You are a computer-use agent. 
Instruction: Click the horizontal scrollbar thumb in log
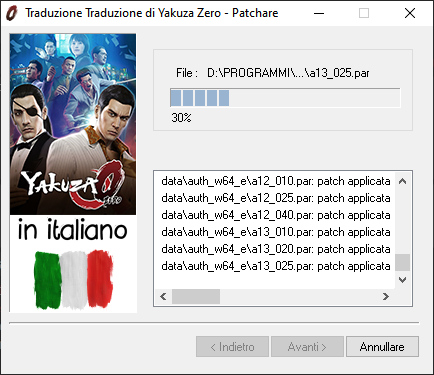196,296
